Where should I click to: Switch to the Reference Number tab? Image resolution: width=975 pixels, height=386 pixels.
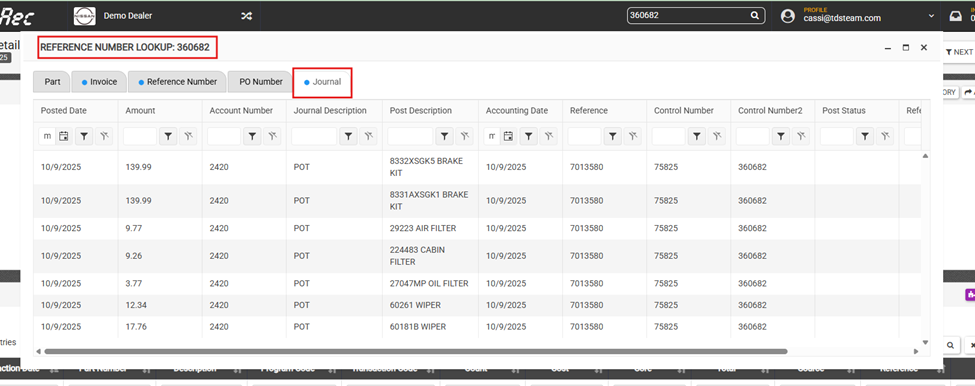tap(177, 81)
